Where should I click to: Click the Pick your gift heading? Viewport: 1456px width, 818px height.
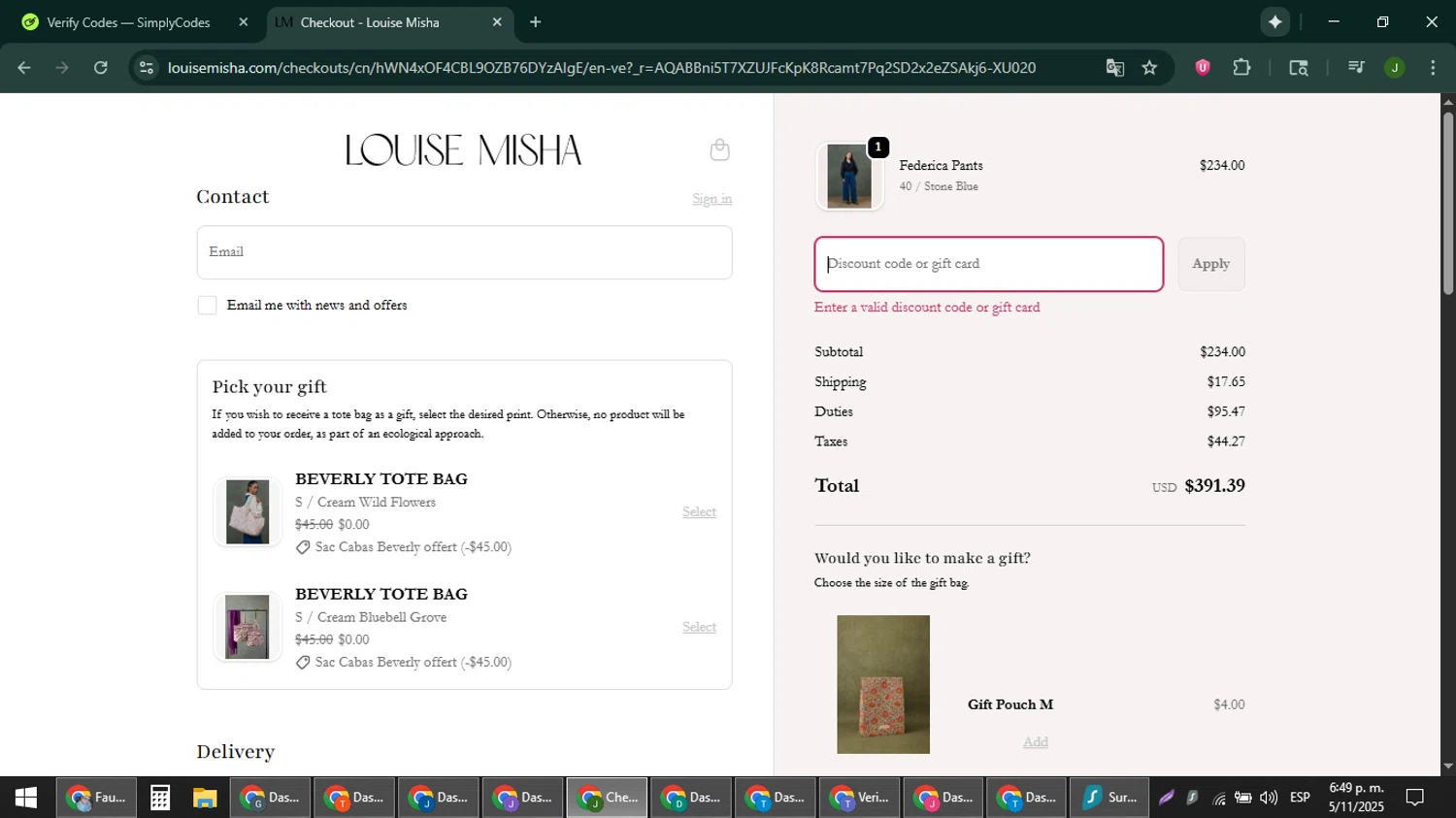click(269, 387)
